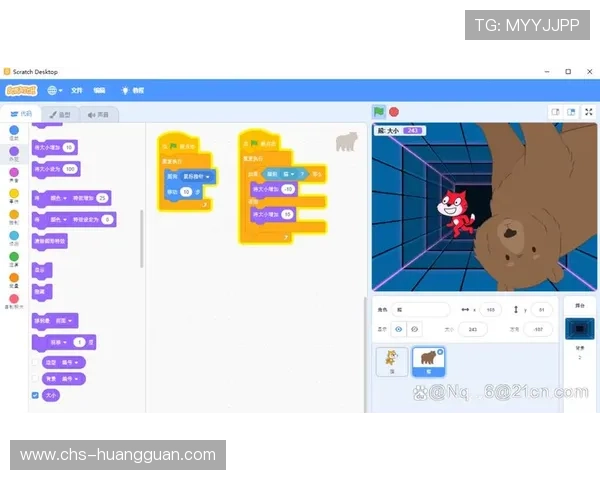Switch to the 造型 (Costumes) tab

[x=60, y=114]
